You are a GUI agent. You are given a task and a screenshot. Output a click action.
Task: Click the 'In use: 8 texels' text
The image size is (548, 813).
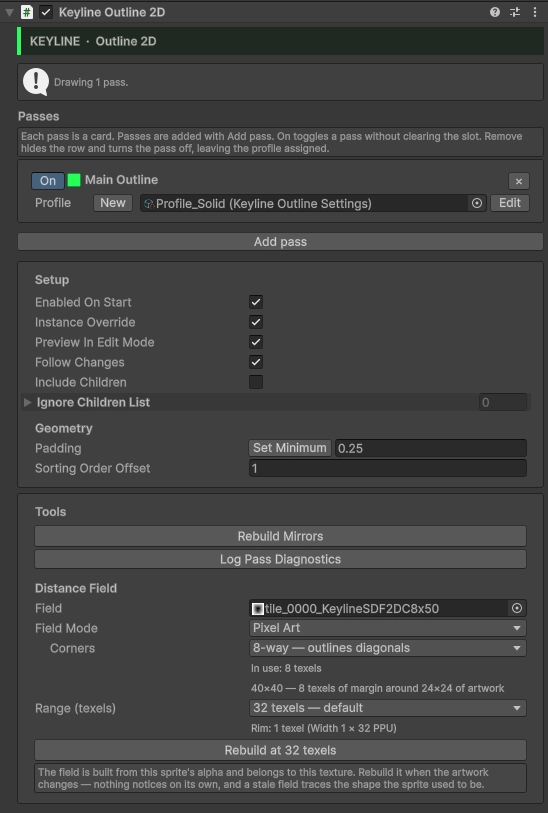click(286, 668)
